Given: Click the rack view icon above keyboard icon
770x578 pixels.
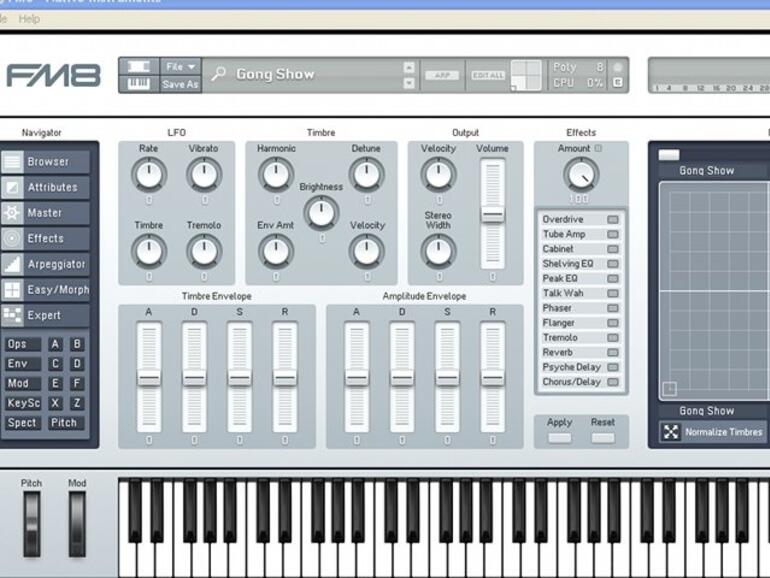Looking at the screenshot, I should 138,66.
